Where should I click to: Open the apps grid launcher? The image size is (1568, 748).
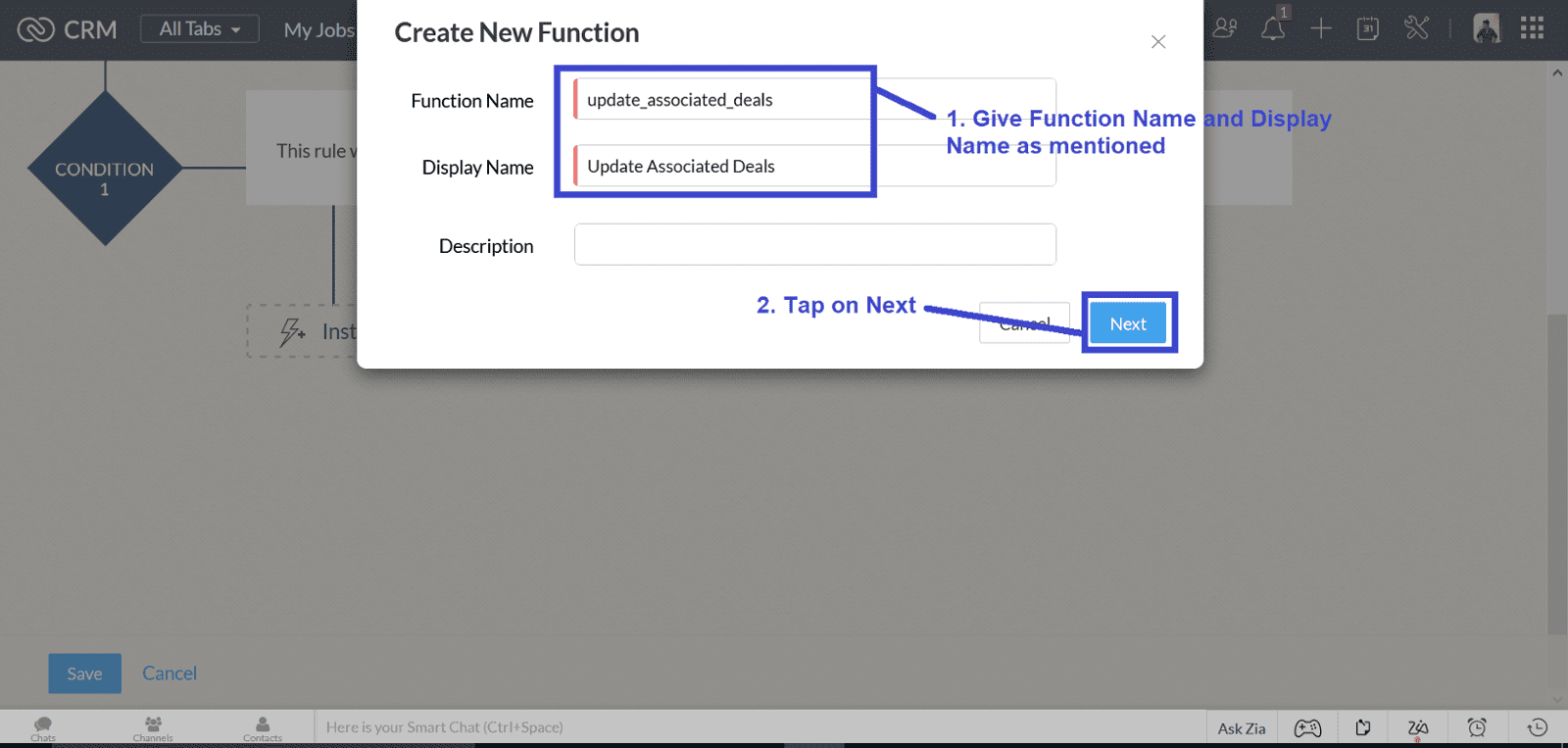[x=1533, y=28]
